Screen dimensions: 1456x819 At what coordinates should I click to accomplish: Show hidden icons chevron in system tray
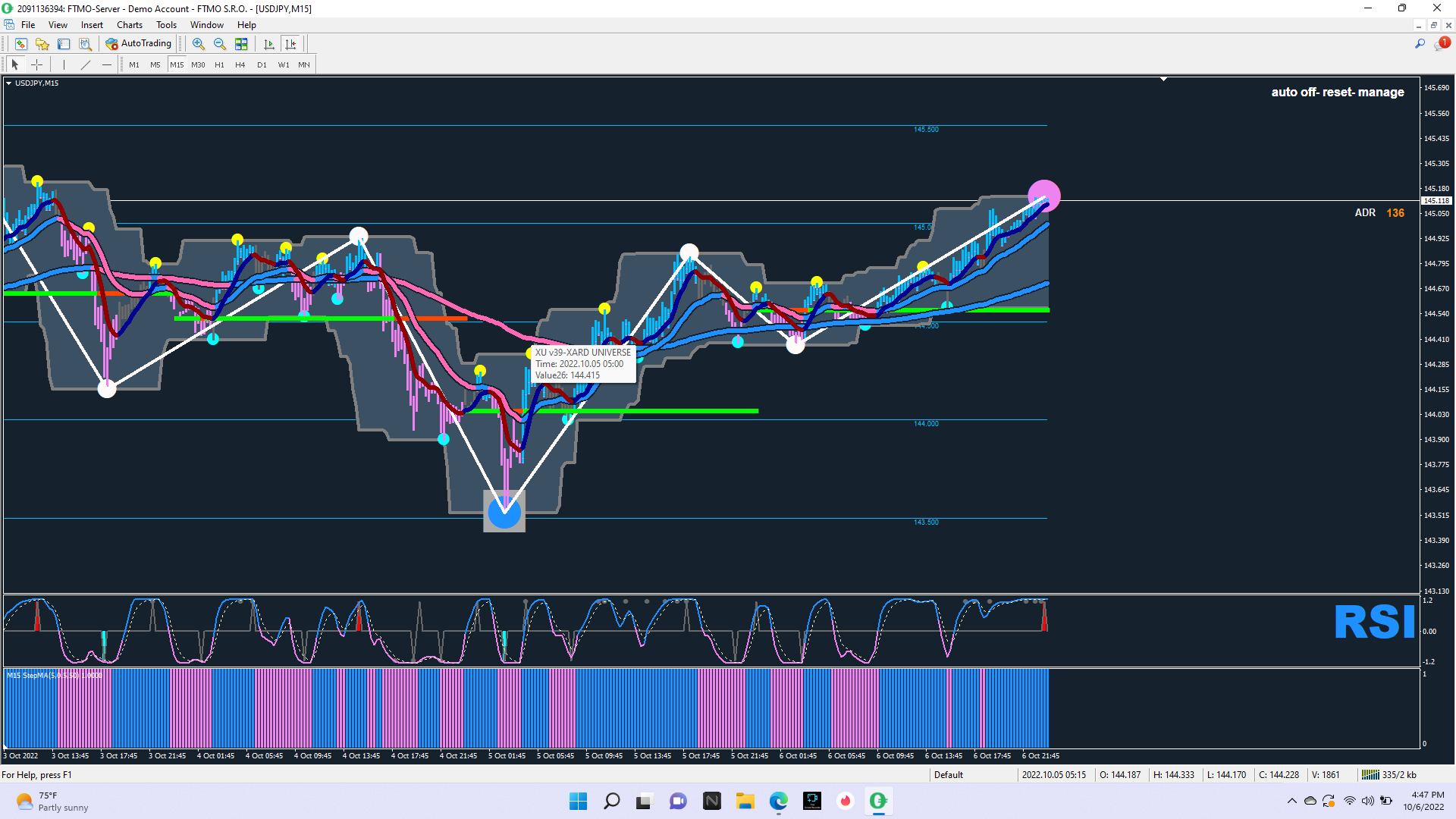click(x=1291, y=801)
